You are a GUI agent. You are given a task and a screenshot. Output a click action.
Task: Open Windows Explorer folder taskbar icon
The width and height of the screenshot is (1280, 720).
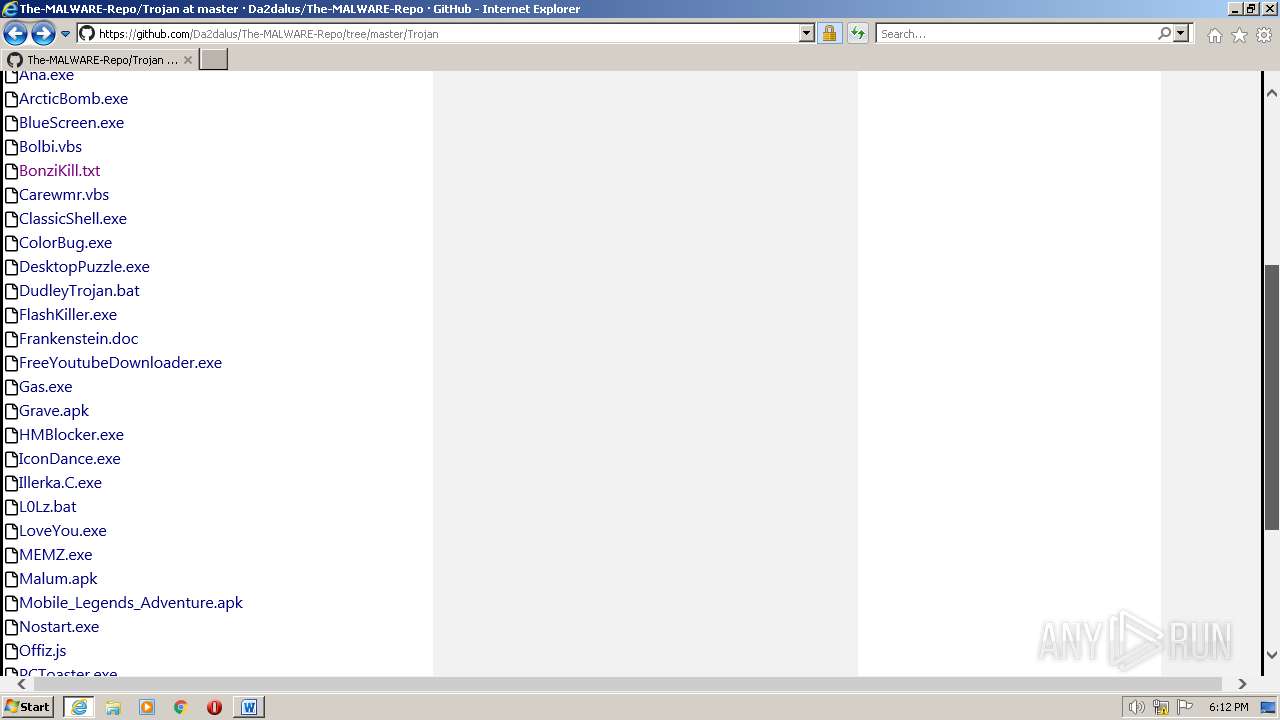113,707
